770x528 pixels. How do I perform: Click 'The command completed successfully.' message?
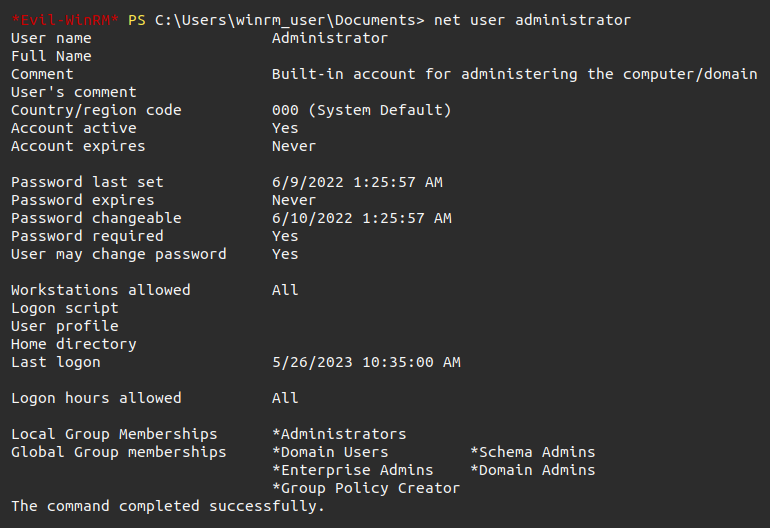pyautogui.click(x=168, y=506)
